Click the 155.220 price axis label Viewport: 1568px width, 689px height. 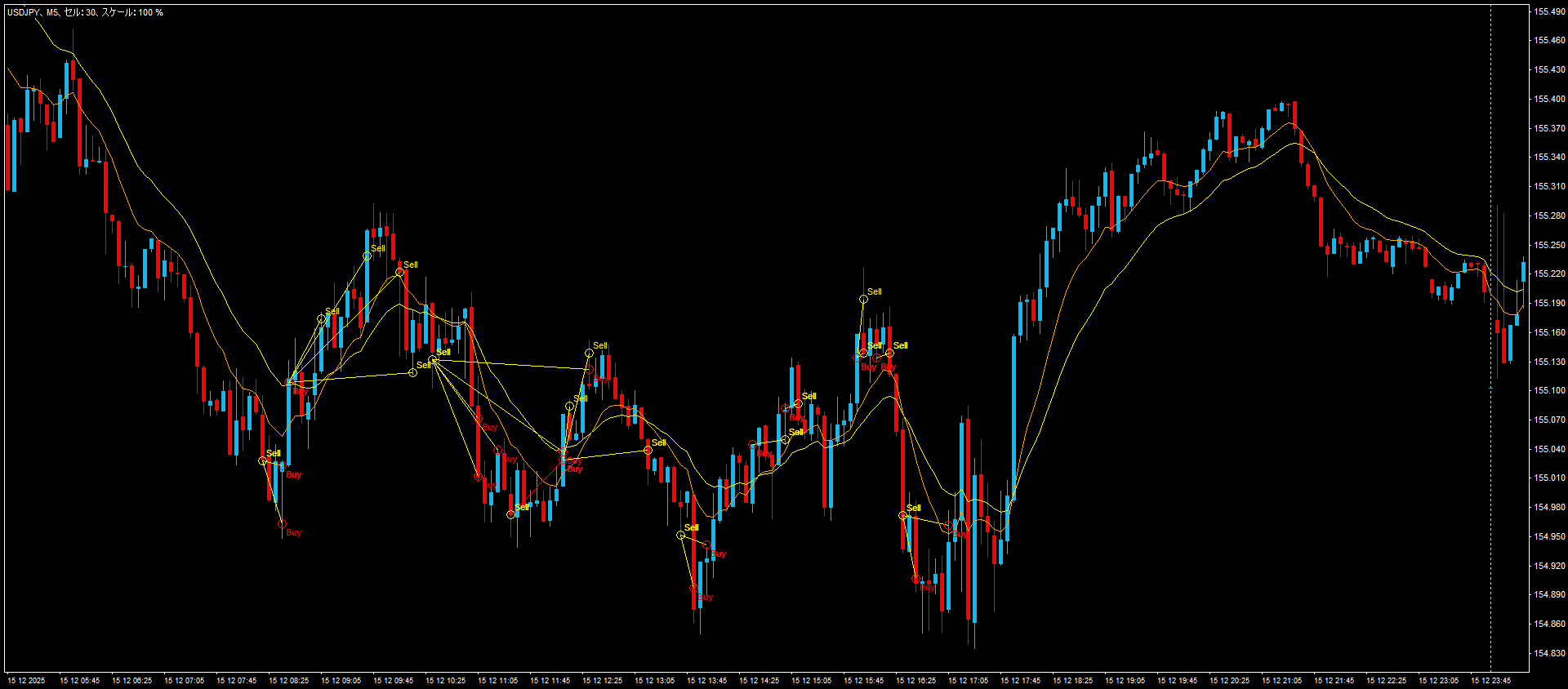pos(1549,273)
